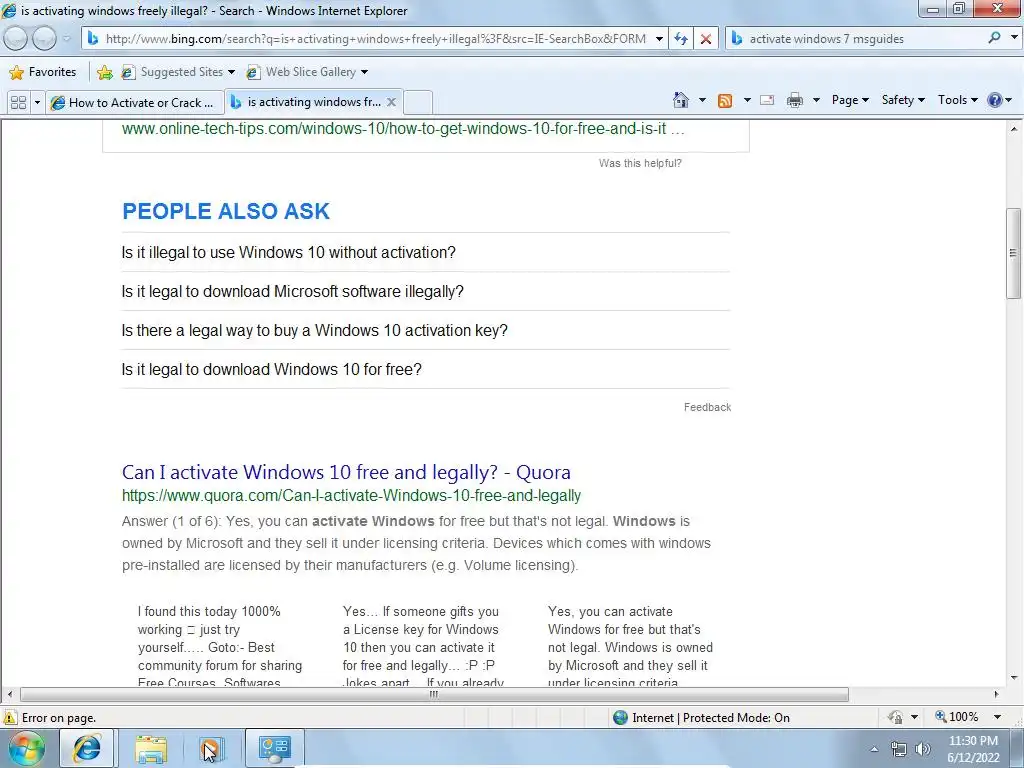This screenshot has width=1024, height=768.
Task: Open the address bar history dropdown
Action: (659, 39)
